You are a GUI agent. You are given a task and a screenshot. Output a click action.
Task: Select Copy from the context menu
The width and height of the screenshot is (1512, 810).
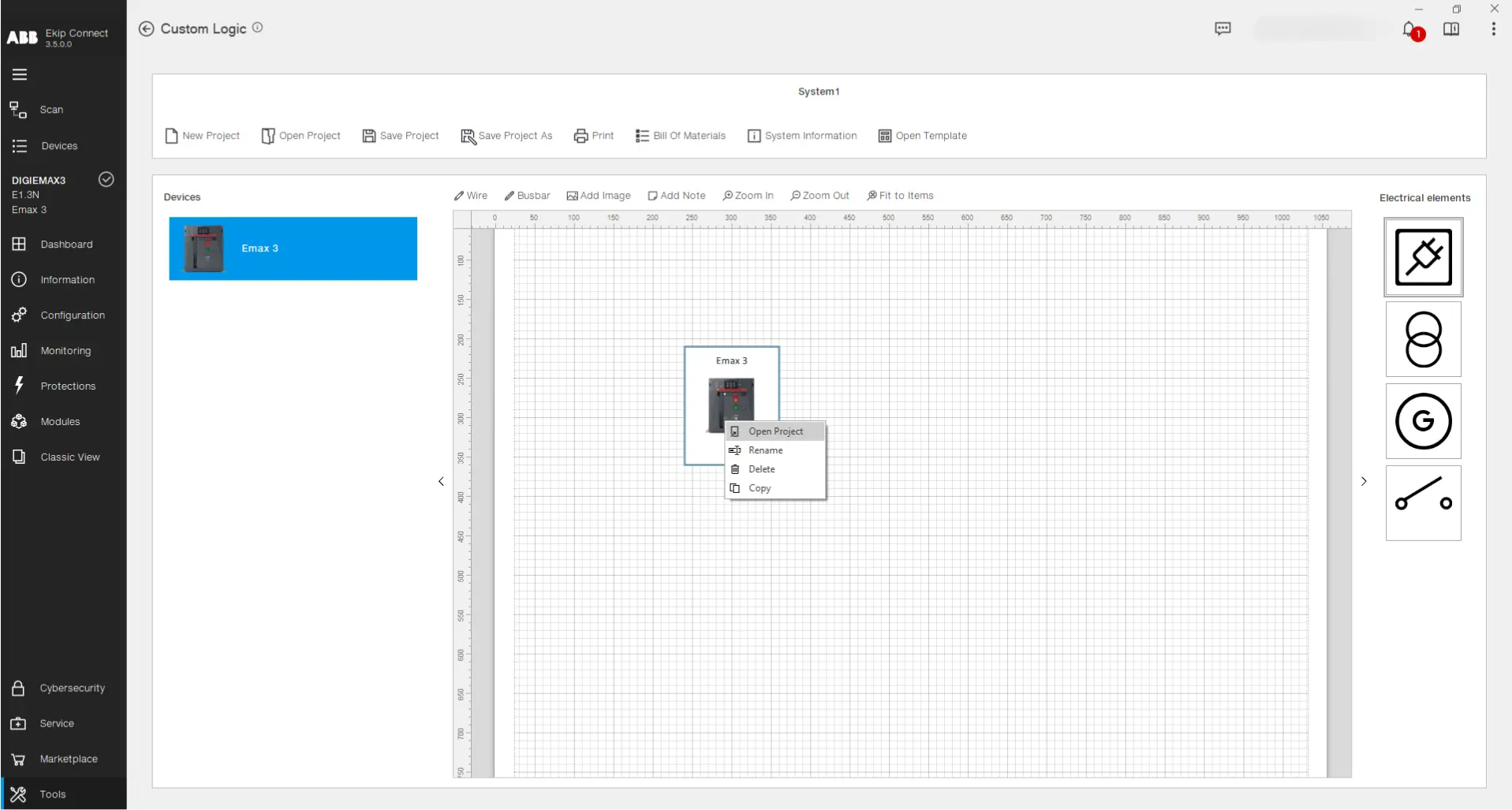coord(760,487)
